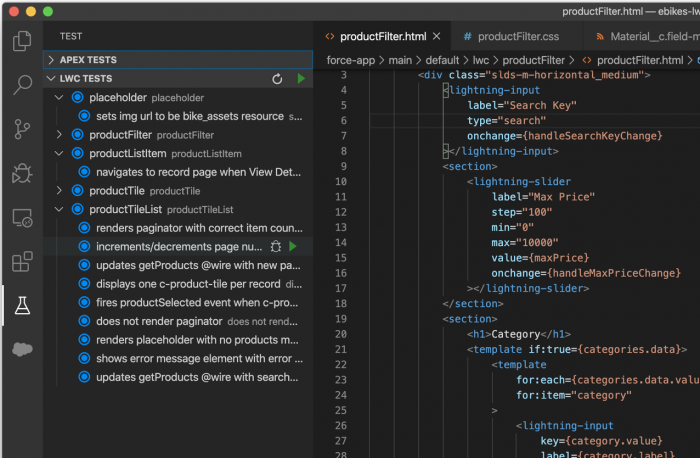Collapse the productListItem test suite
This screenshot has height=458, width=700.
58,153
